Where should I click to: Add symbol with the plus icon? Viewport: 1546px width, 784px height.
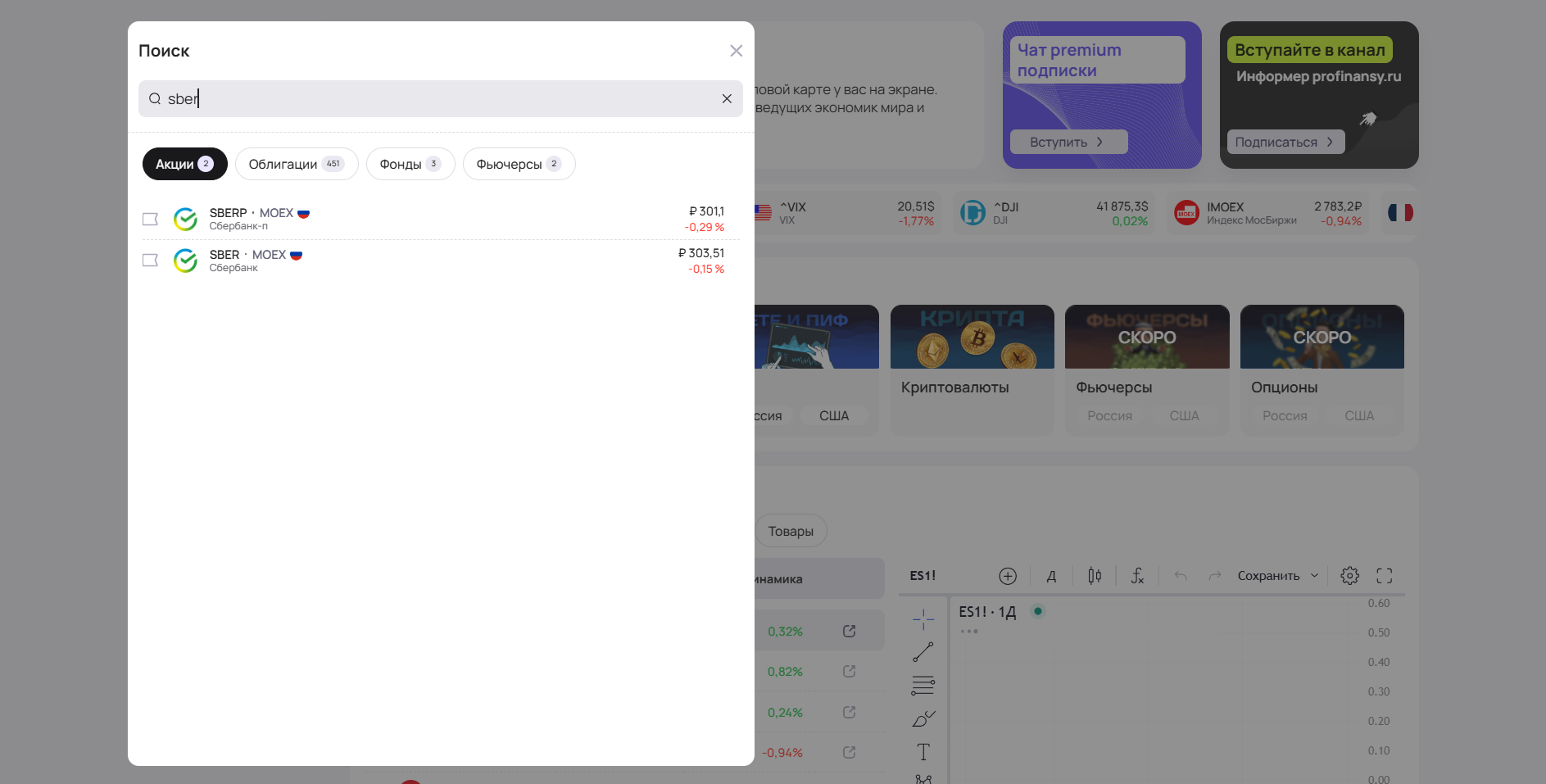[1008, 576]
